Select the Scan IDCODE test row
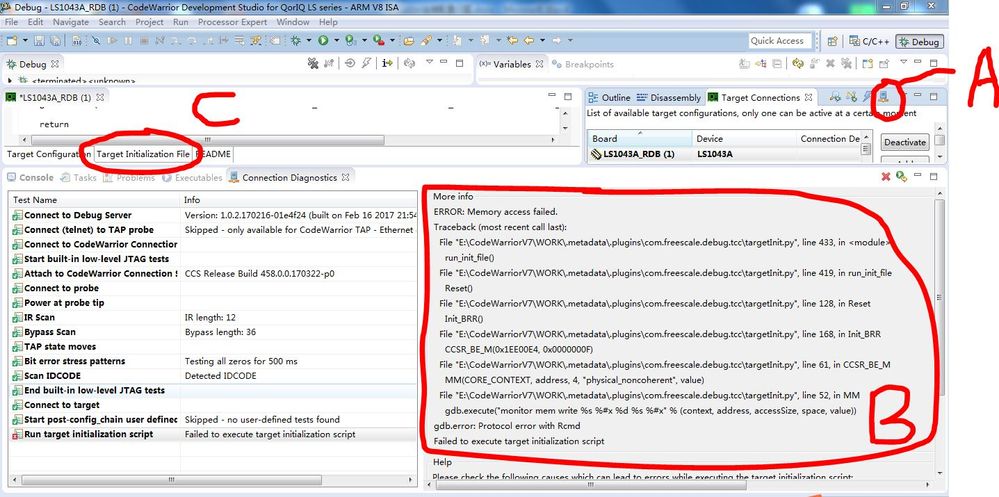Viewport: 999px width, 497px height. 213,376
